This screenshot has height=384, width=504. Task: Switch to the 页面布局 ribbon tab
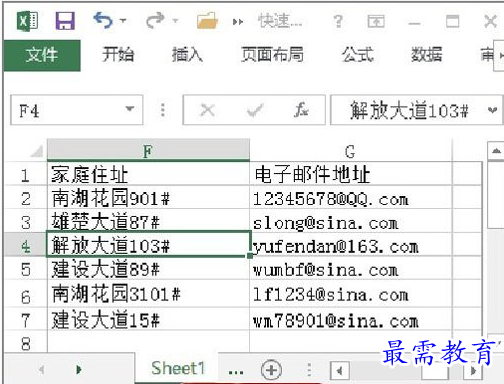(x=273, y=55)
